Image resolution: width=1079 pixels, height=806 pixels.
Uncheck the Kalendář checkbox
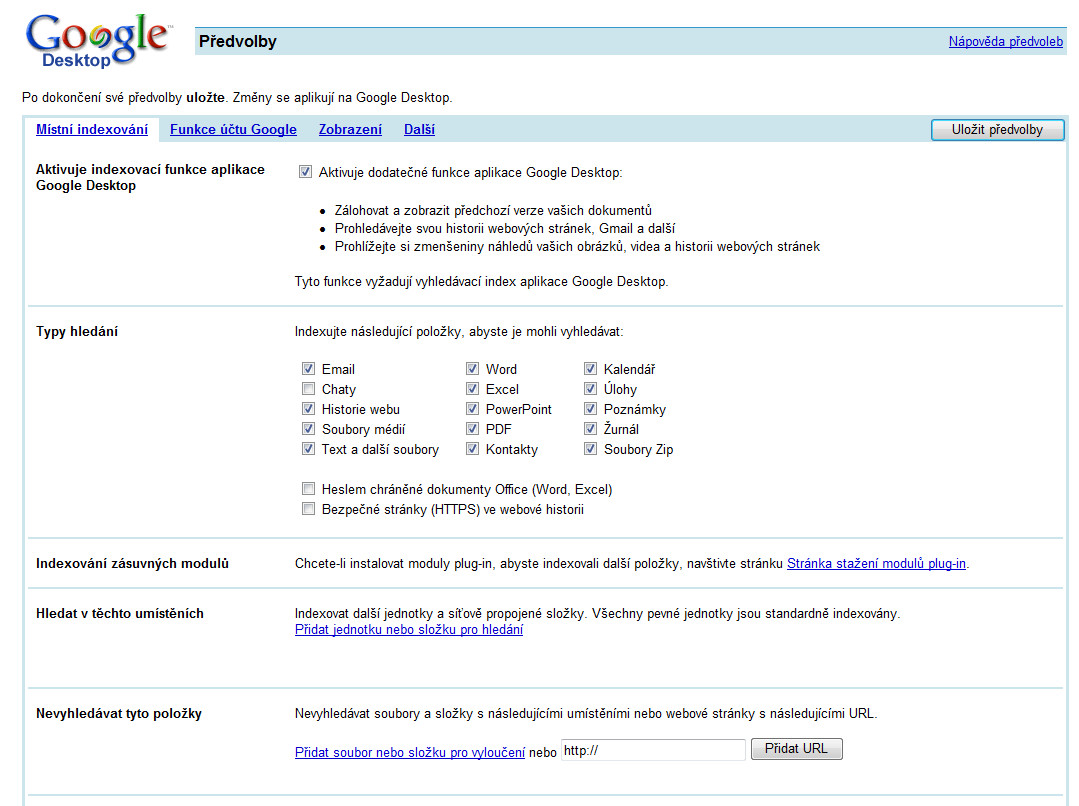coord(590,368)
